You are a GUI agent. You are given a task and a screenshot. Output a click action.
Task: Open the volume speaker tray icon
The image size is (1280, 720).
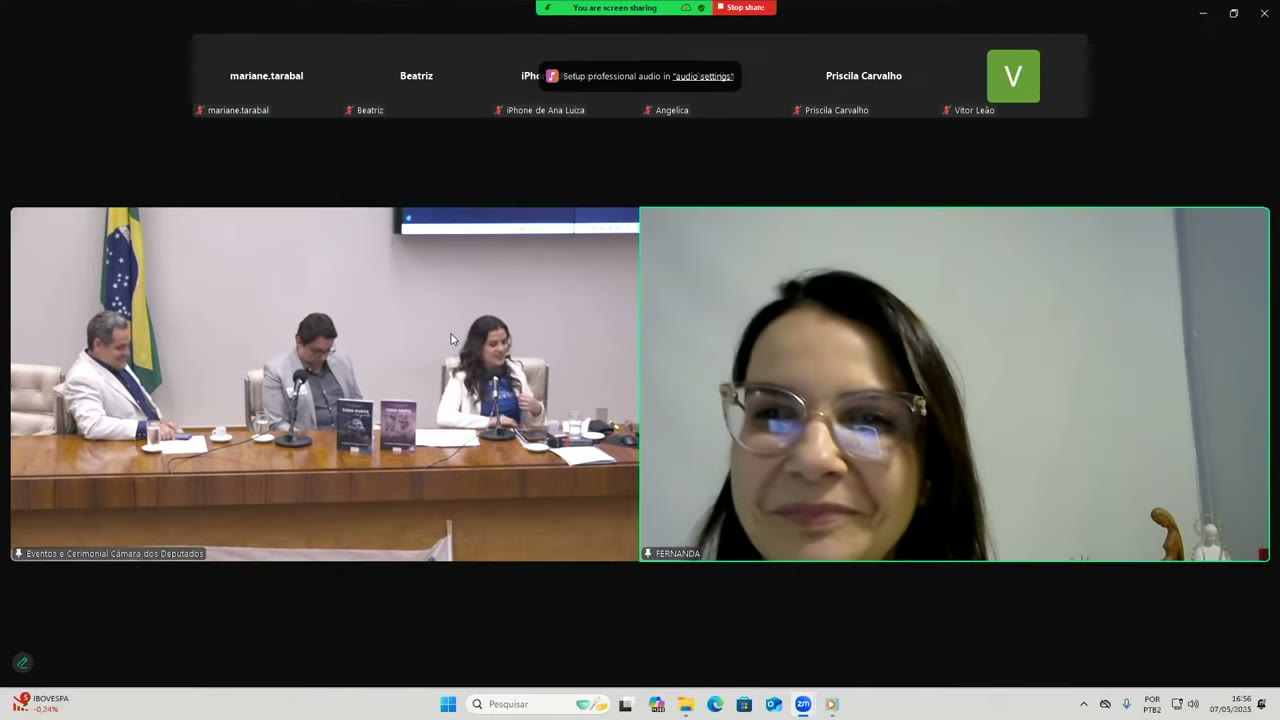point(1193,704)
